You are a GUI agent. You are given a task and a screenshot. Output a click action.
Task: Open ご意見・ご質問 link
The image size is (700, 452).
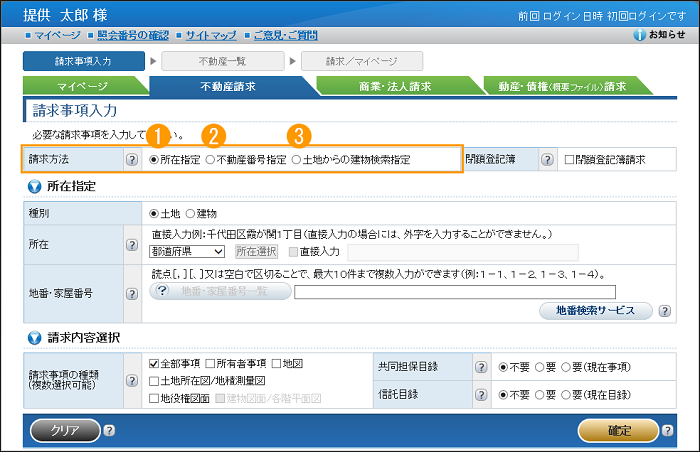click(286, 35)
